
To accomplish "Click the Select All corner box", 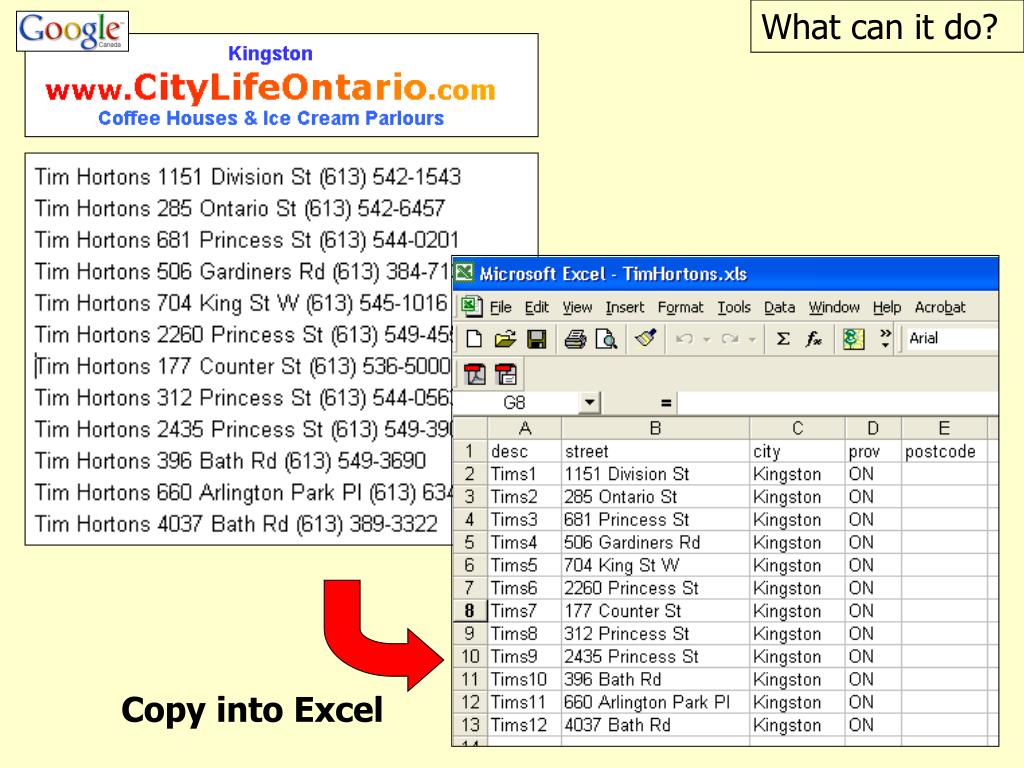I will pyautogui.click(x=470, y=428).
